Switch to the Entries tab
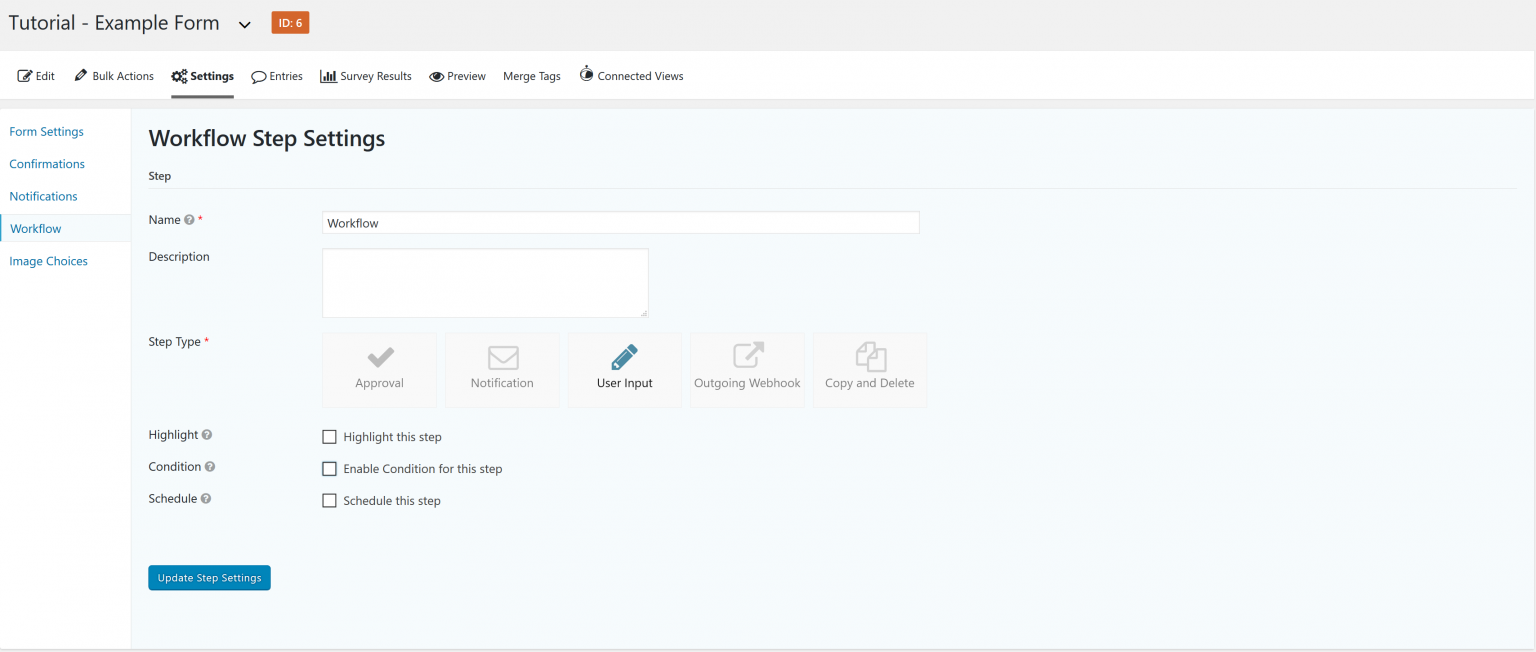Screen dimensions: 1536x652 (x=277, y=75)
